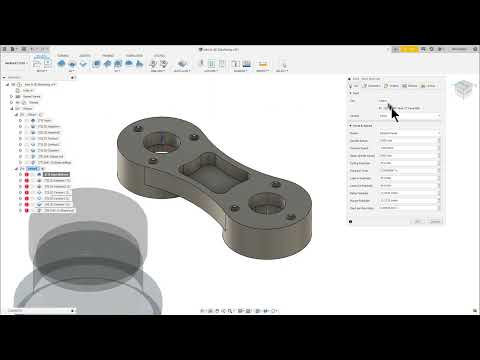Screen dimensions: 480x360
Task: Click the Tool Select button in dialog
Action: tap(384, 101)
